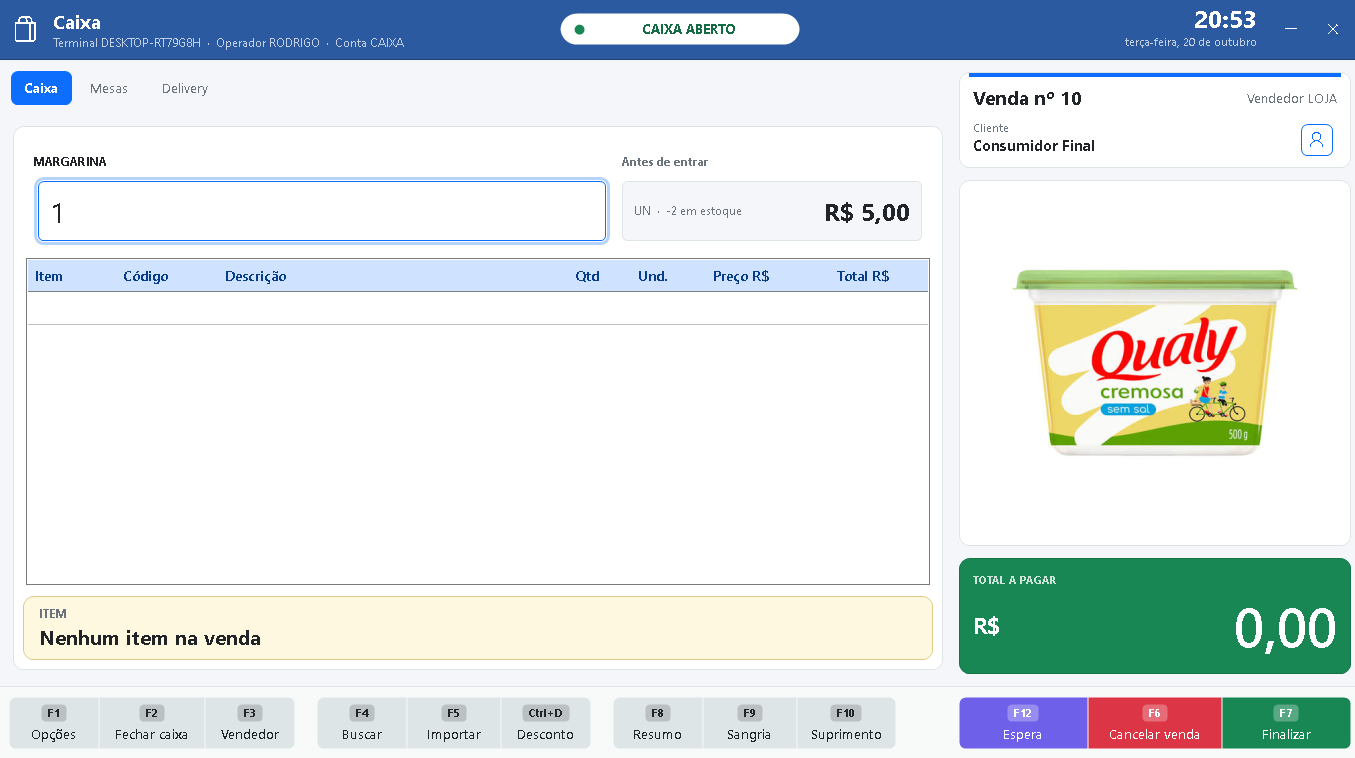The height and width of the screenshot is (758, 1355).
Task: Close the Caixa window
Action: point(1333,29)
